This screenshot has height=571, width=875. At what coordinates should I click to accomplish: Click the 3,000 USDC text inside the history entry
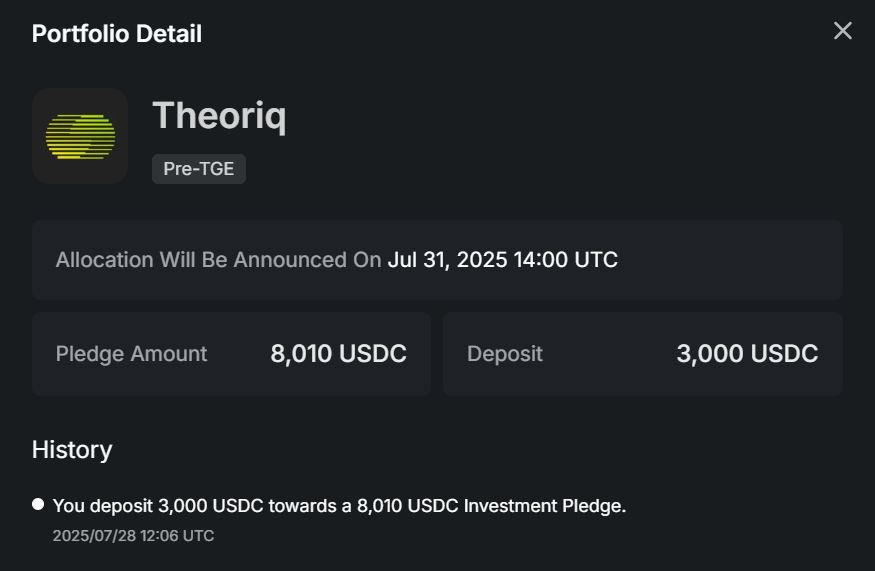point(210,506)
